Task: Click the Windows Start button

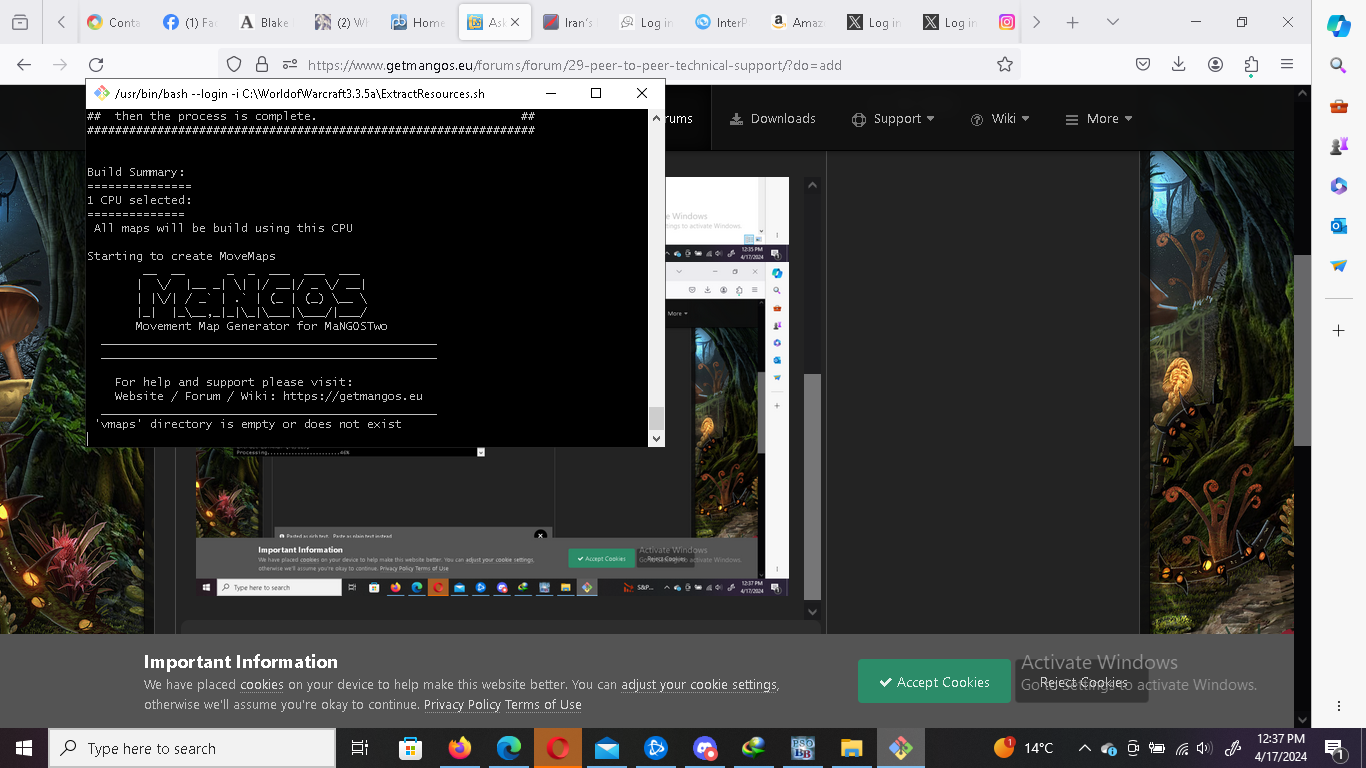Action: pyautogui.click(x=24, y=748)
